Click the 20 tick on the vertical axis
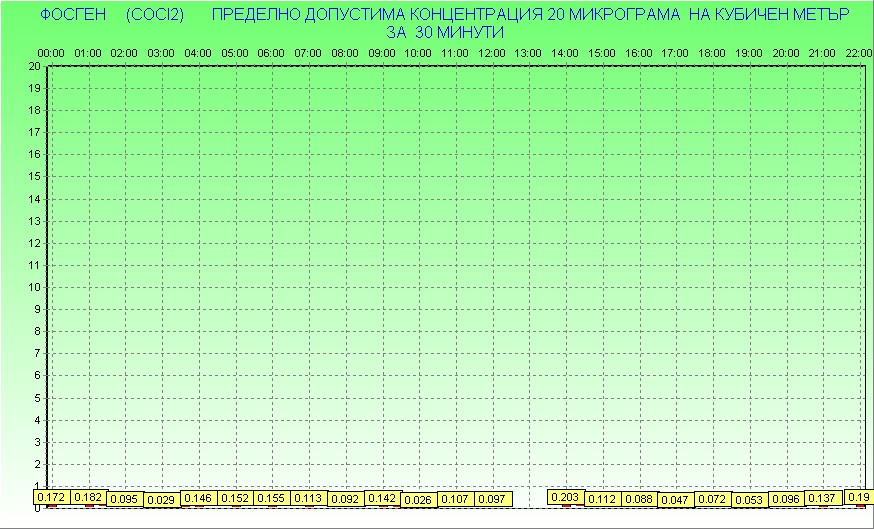 tap(34, 66)
